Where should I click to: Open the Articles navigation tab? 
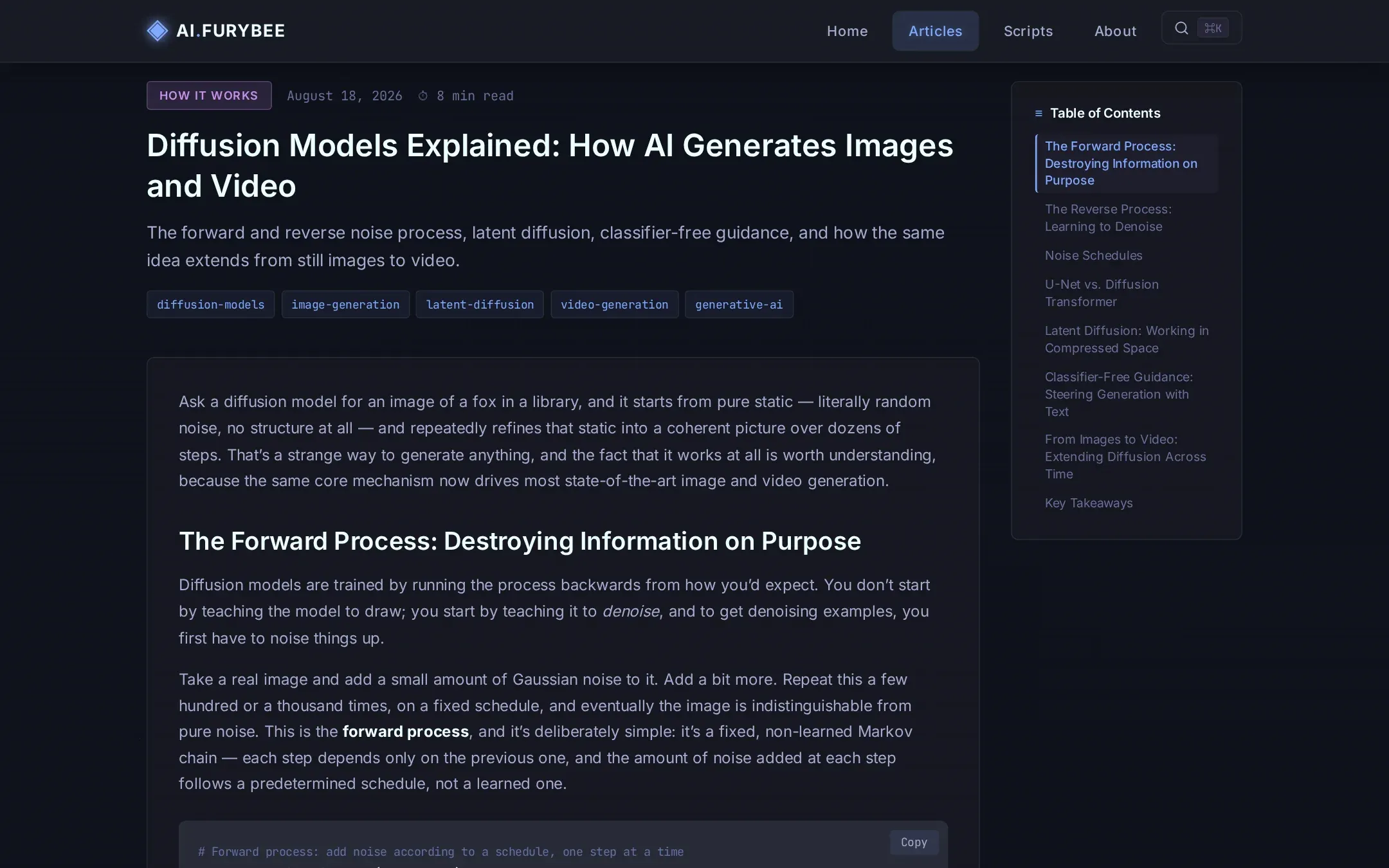tap(935, 31)
